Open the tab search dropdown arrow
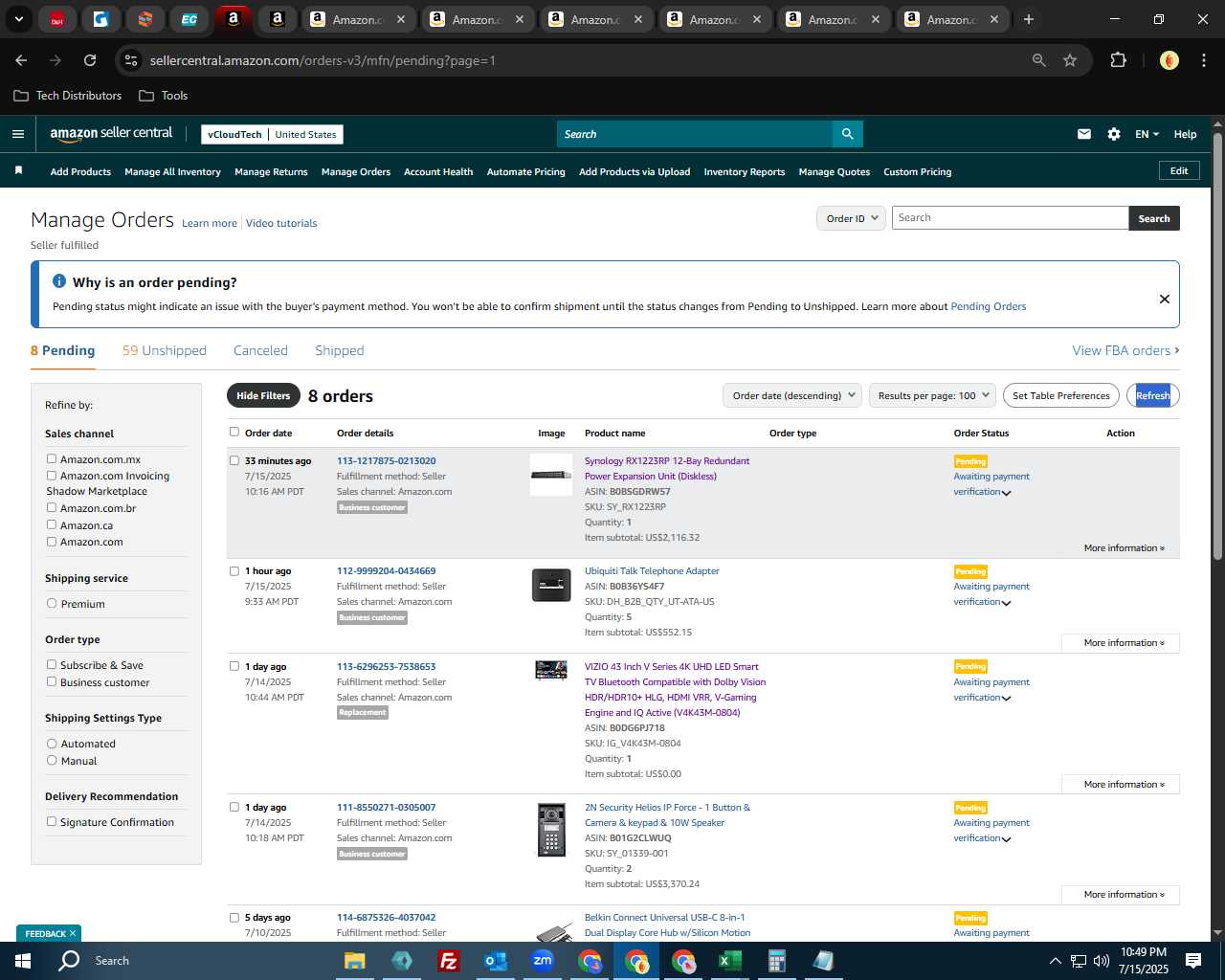 coord(18,19)
